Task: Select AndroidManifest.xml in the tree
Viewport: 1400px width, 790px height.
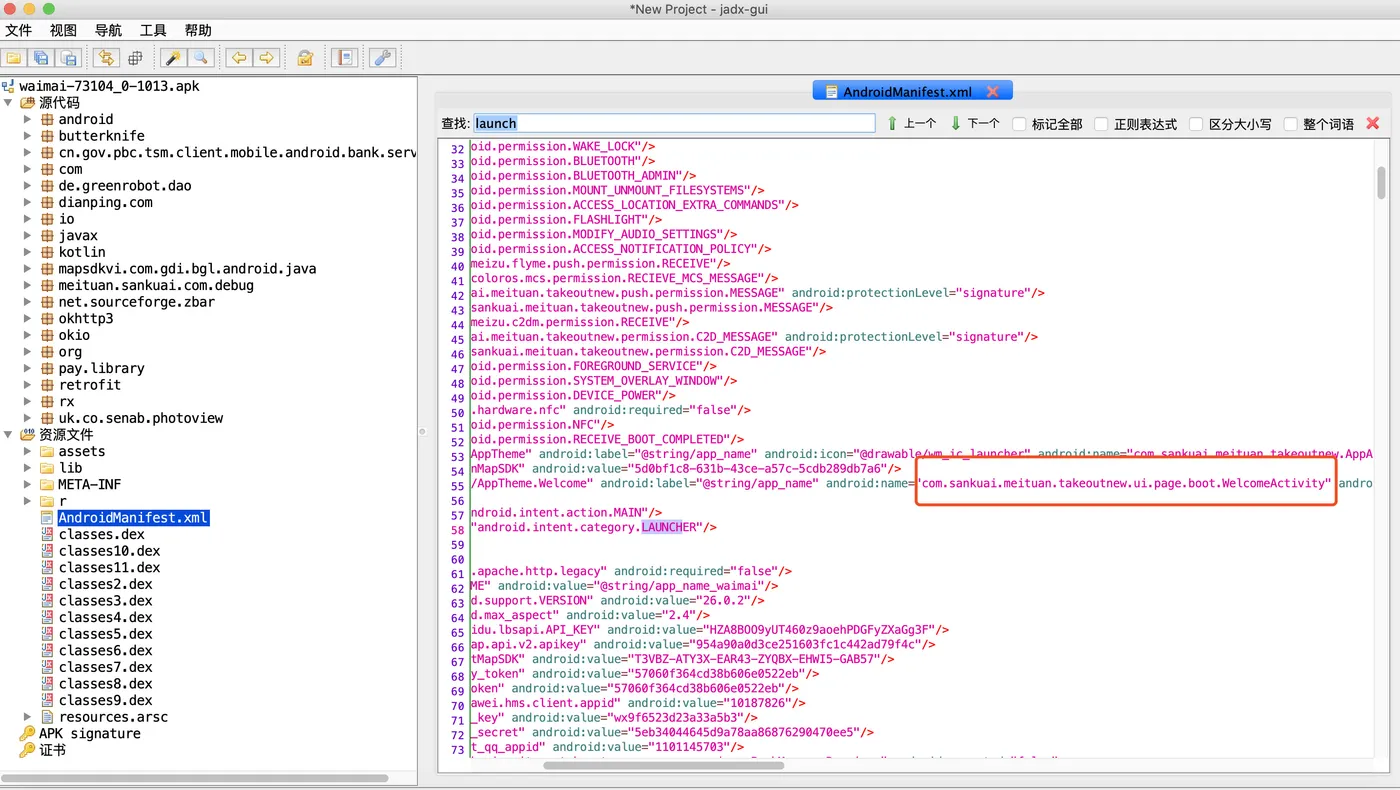Action: 133,518
